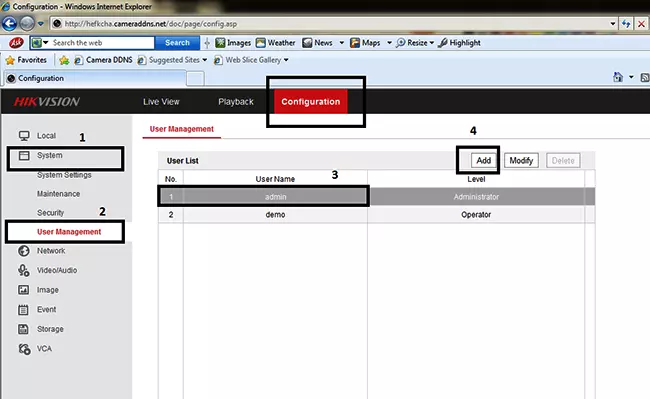Select the User Management page tab
This screenshot has height=399, width=650.
pyautogui.click(x=182, y=129)
